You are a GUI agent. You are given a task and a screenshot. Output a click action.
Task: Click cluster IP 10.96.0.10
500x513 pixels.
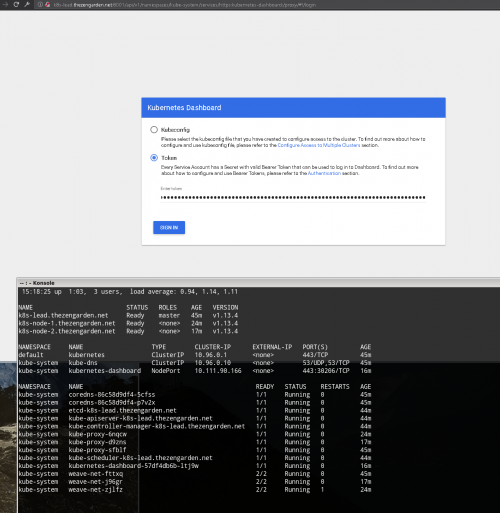pyautogui.click(x=213, y=363)
